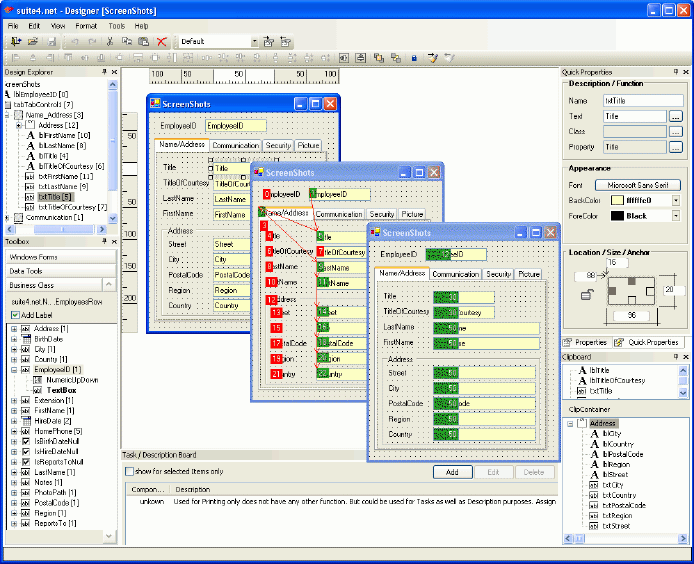The height and width of the screenshot is (564, 694).
Task: Click the Paste icon in the toolbar
Action: click(144, 42)
